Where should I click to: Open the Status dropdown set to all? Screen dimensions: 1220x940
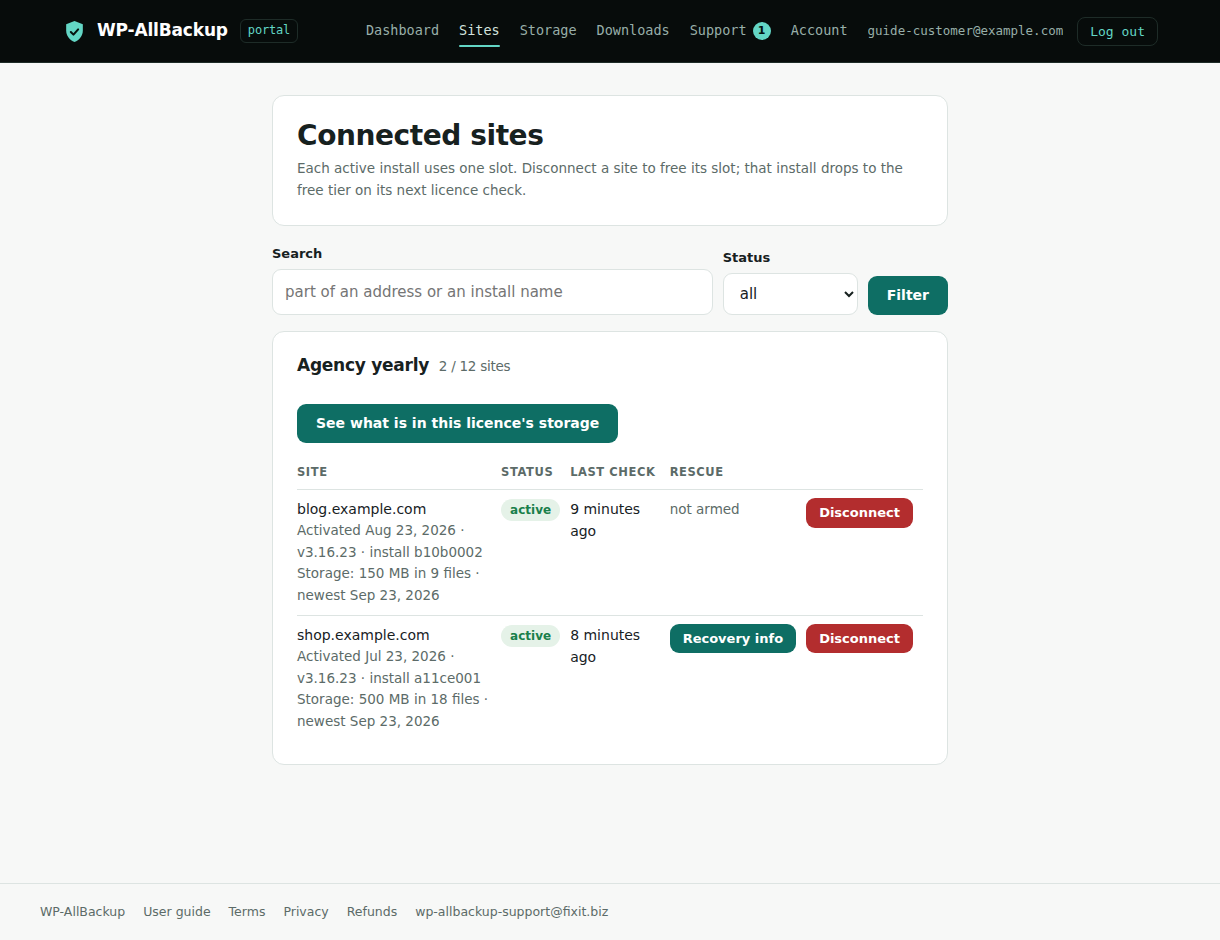[790, 294]
